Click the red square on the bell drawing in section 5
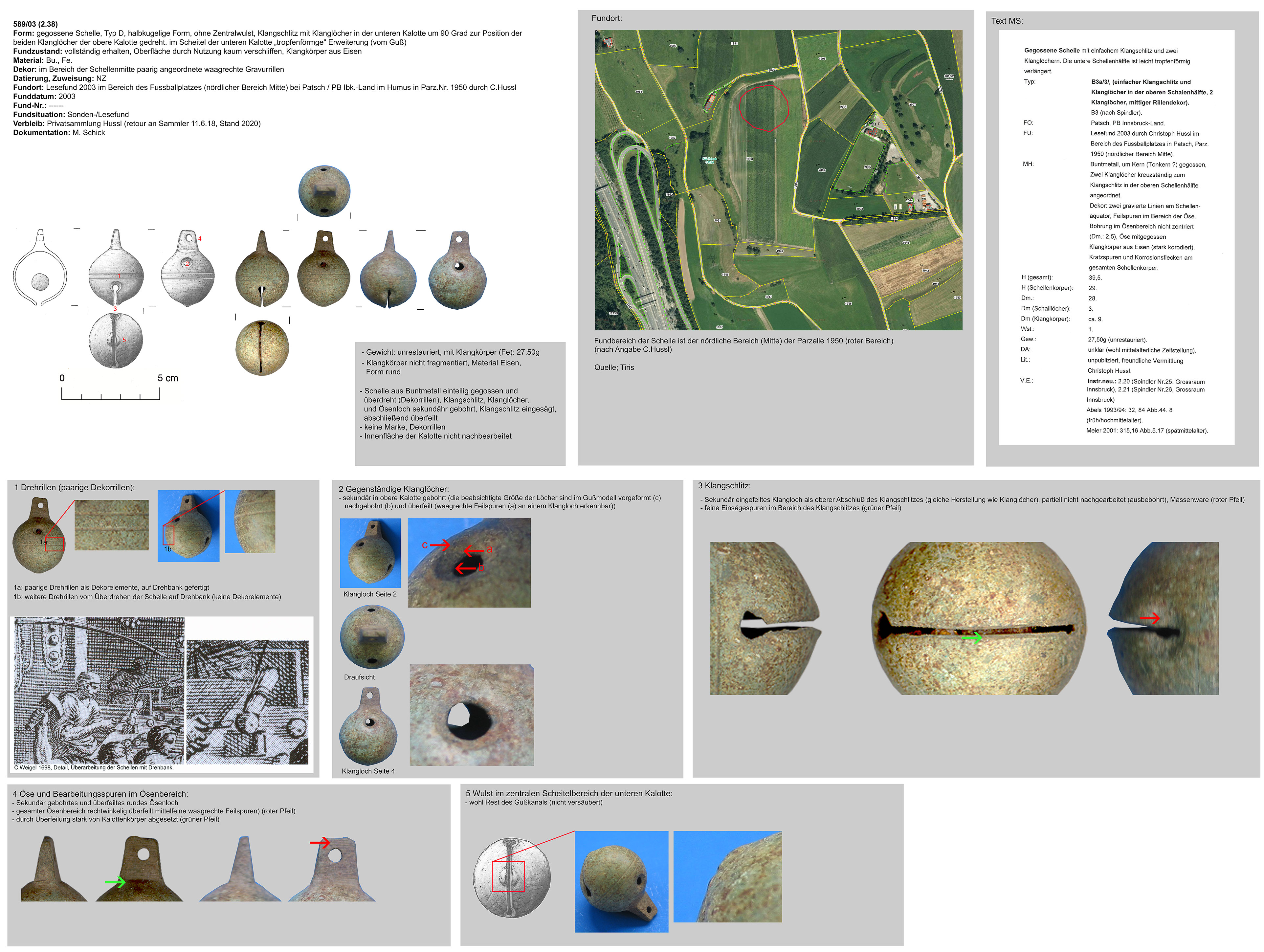1264x952 pixels. point(508,876)
